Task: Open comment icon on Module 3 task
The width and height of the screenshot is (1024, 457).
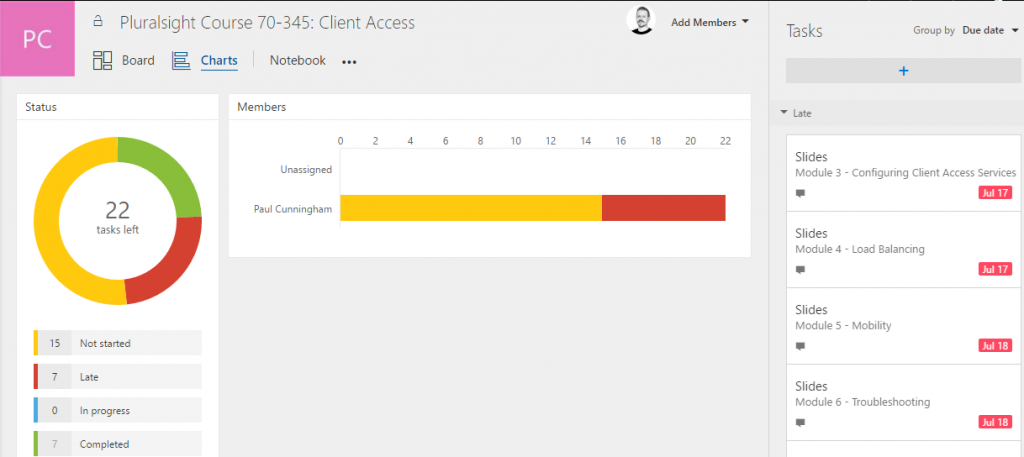Action: click(x=800, y=193)
